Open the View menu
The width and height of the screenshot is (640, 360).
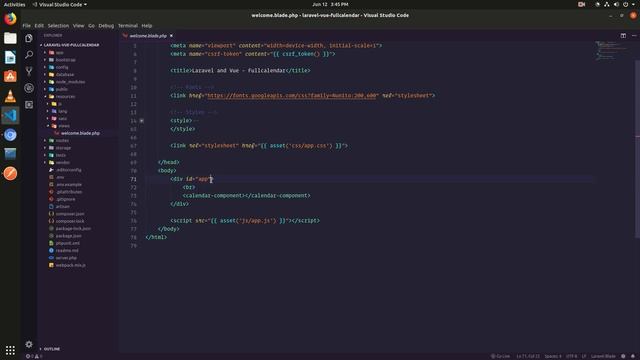point(78,26)
